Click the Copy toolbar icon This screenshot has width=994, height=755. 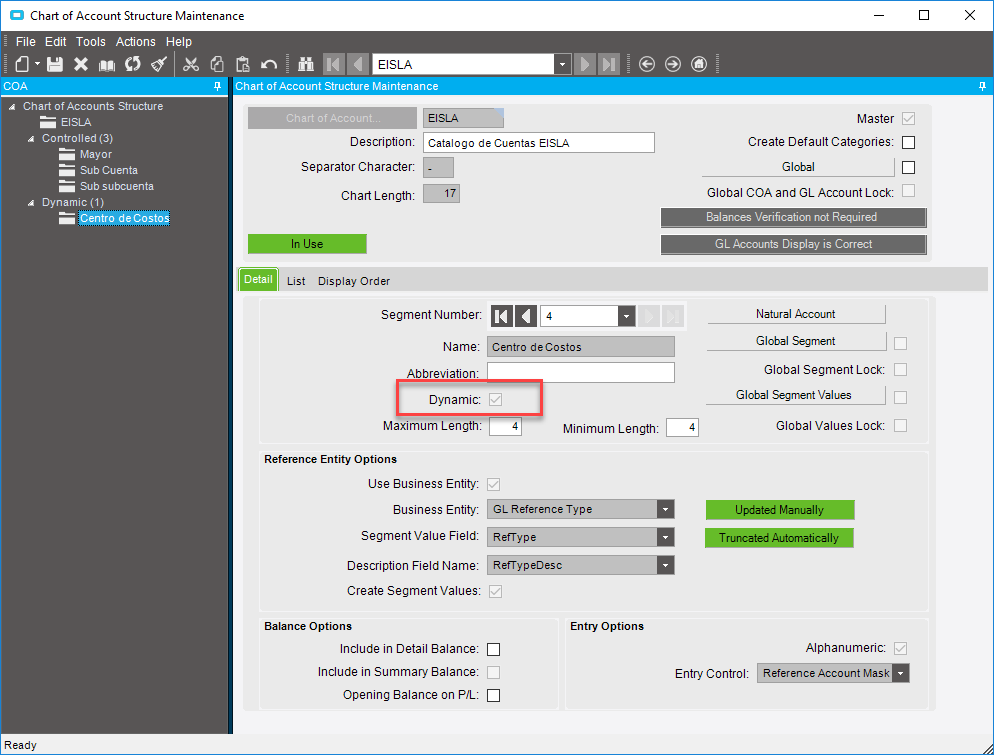pos(217,64)
